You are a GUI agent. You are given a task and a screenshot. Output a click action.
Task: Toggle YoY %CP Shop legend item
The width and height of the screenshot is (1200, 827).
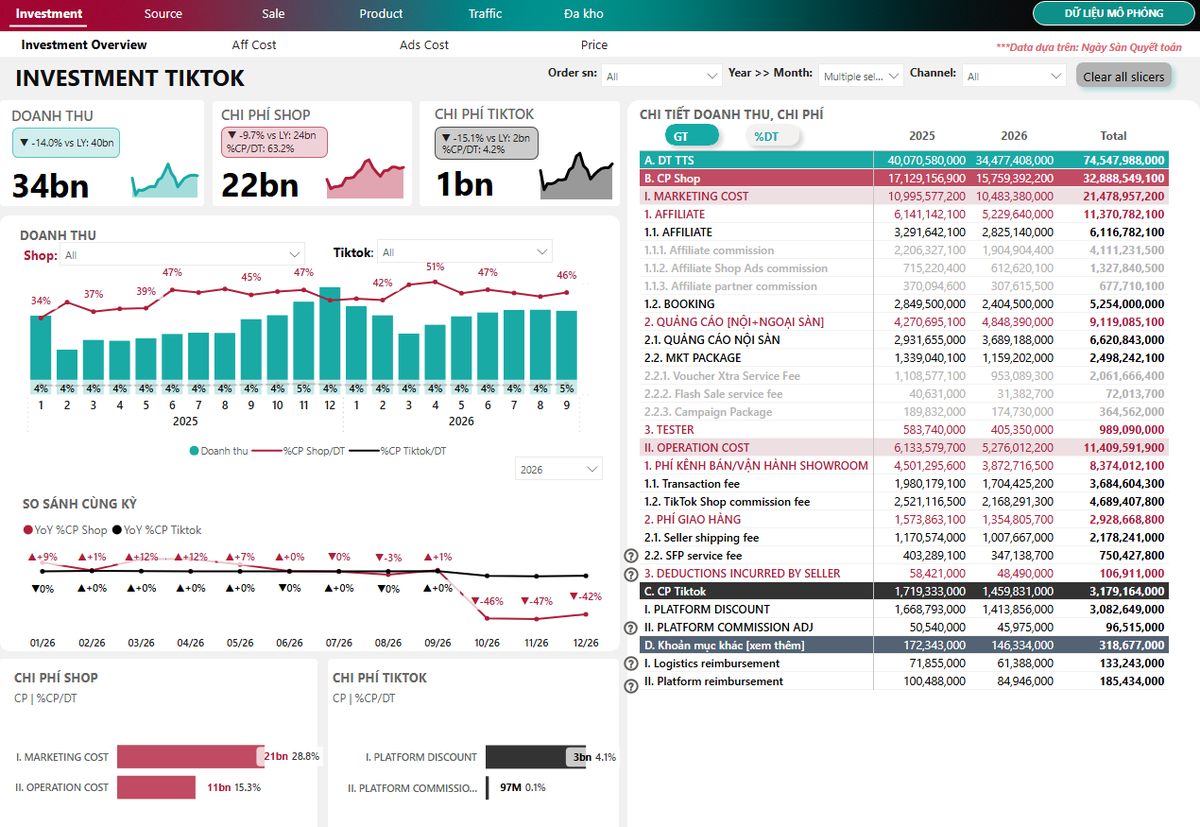[65, 530]
